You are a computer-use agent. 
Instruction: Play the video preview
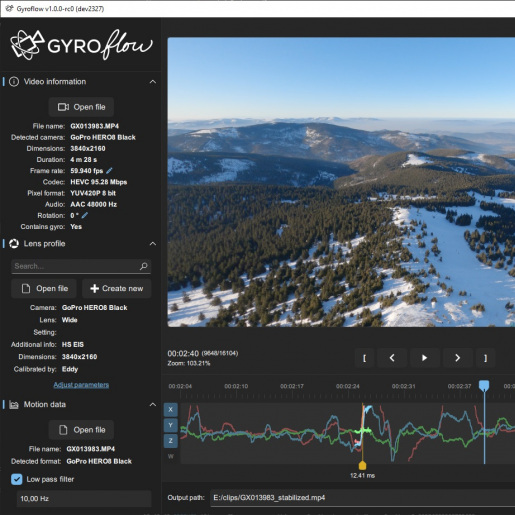(424, 358)
